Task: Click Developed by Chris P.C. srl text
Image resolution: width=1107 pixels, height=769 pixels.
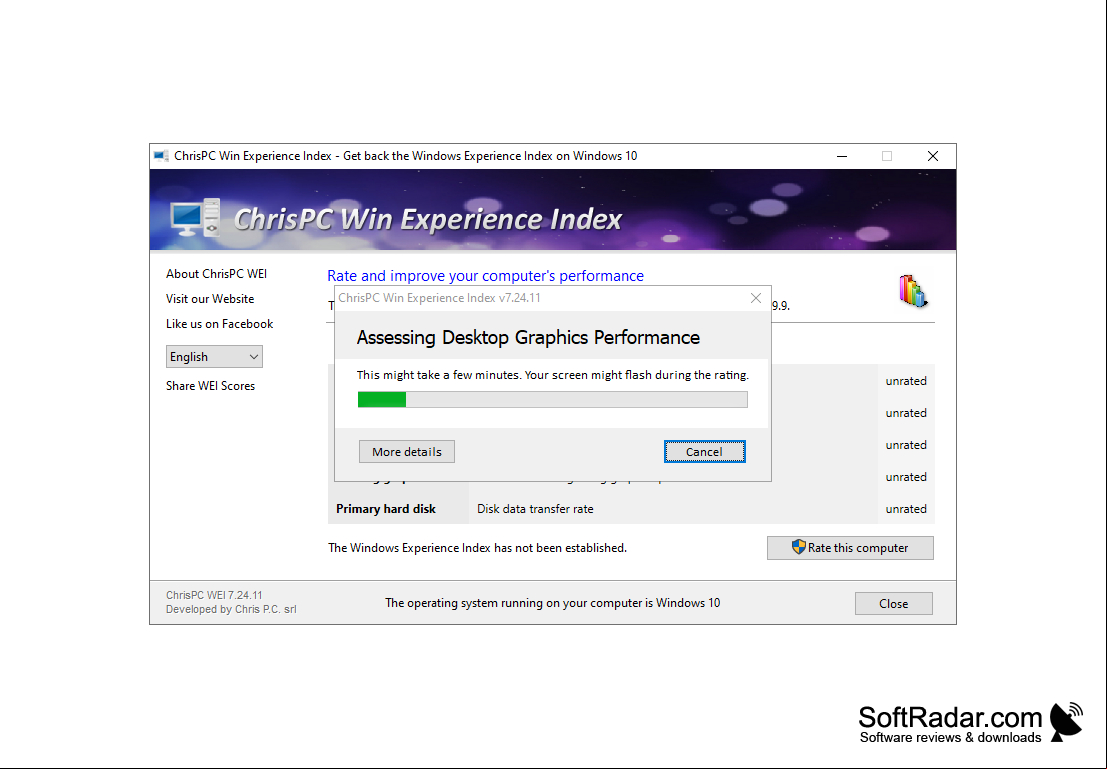Action: (x=231, y=609)
